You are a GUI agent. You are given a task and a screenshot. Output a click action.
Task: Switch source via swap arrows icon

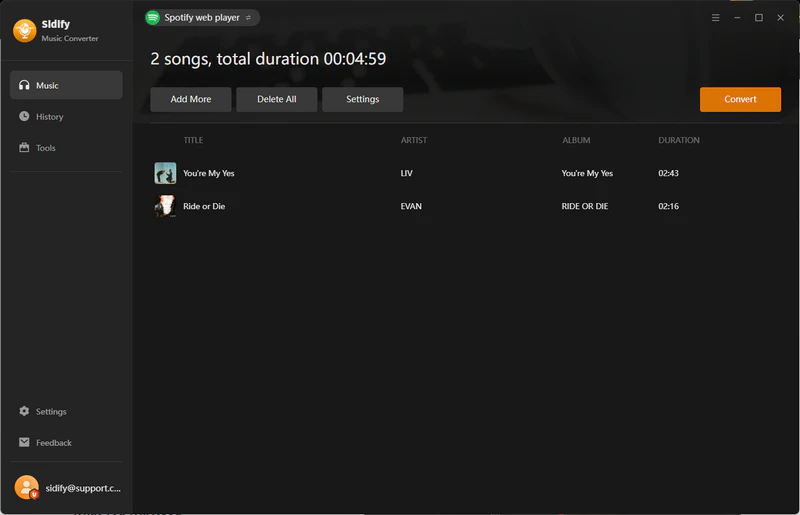248,18
